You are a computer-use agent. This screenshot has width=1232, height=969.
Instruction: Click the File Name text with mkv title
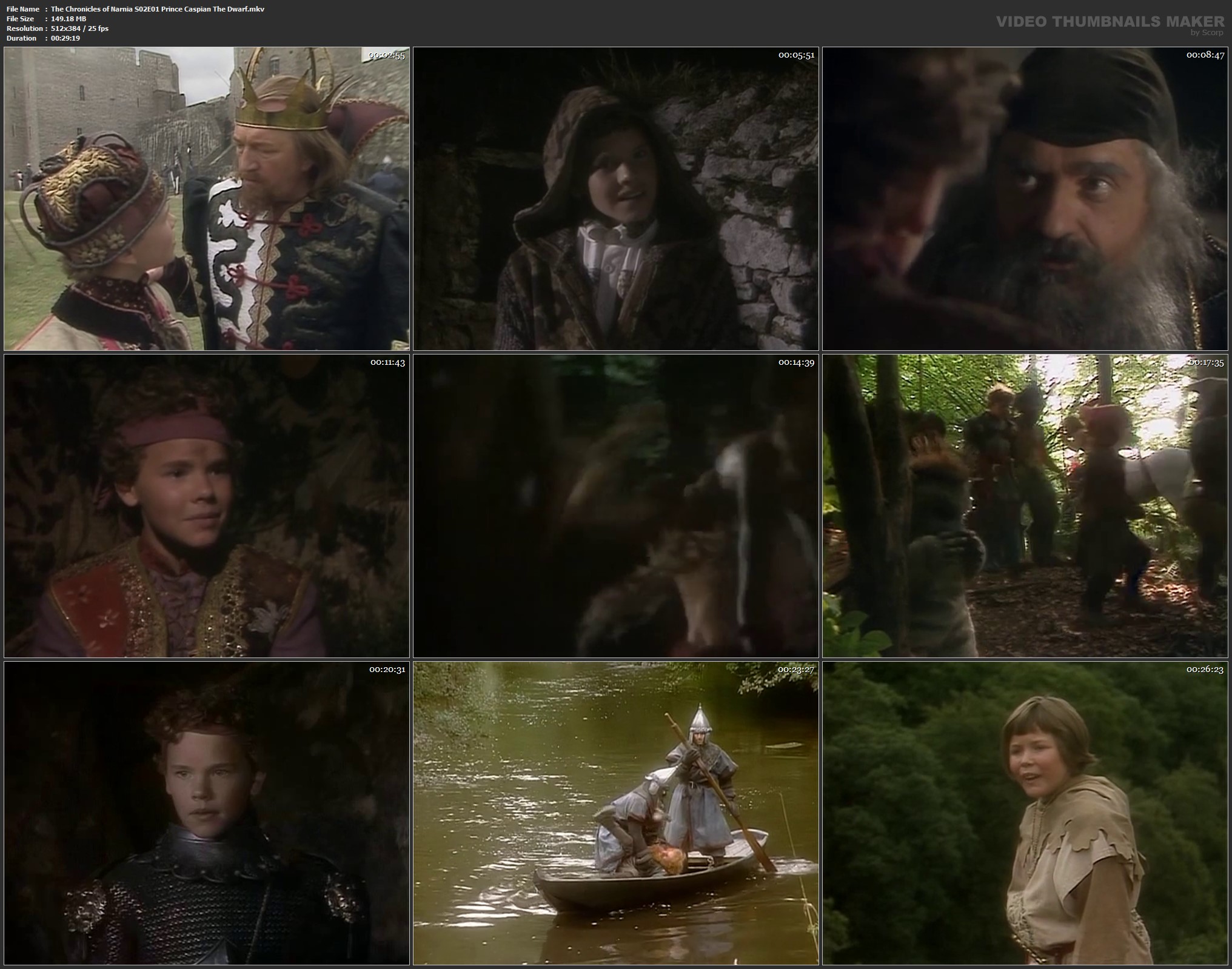(x=158, y=9)
